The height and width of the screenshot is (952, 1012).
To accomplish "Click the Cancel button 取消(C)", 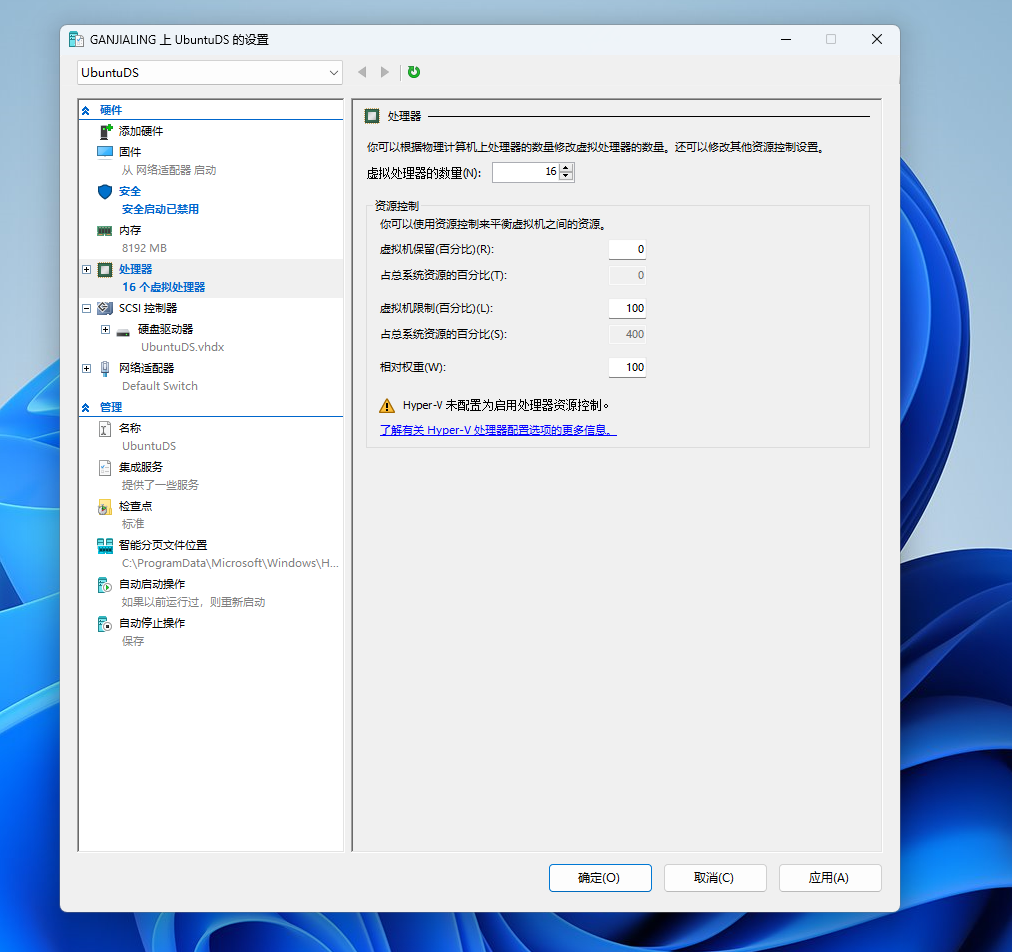I will (x=715, y=878).
